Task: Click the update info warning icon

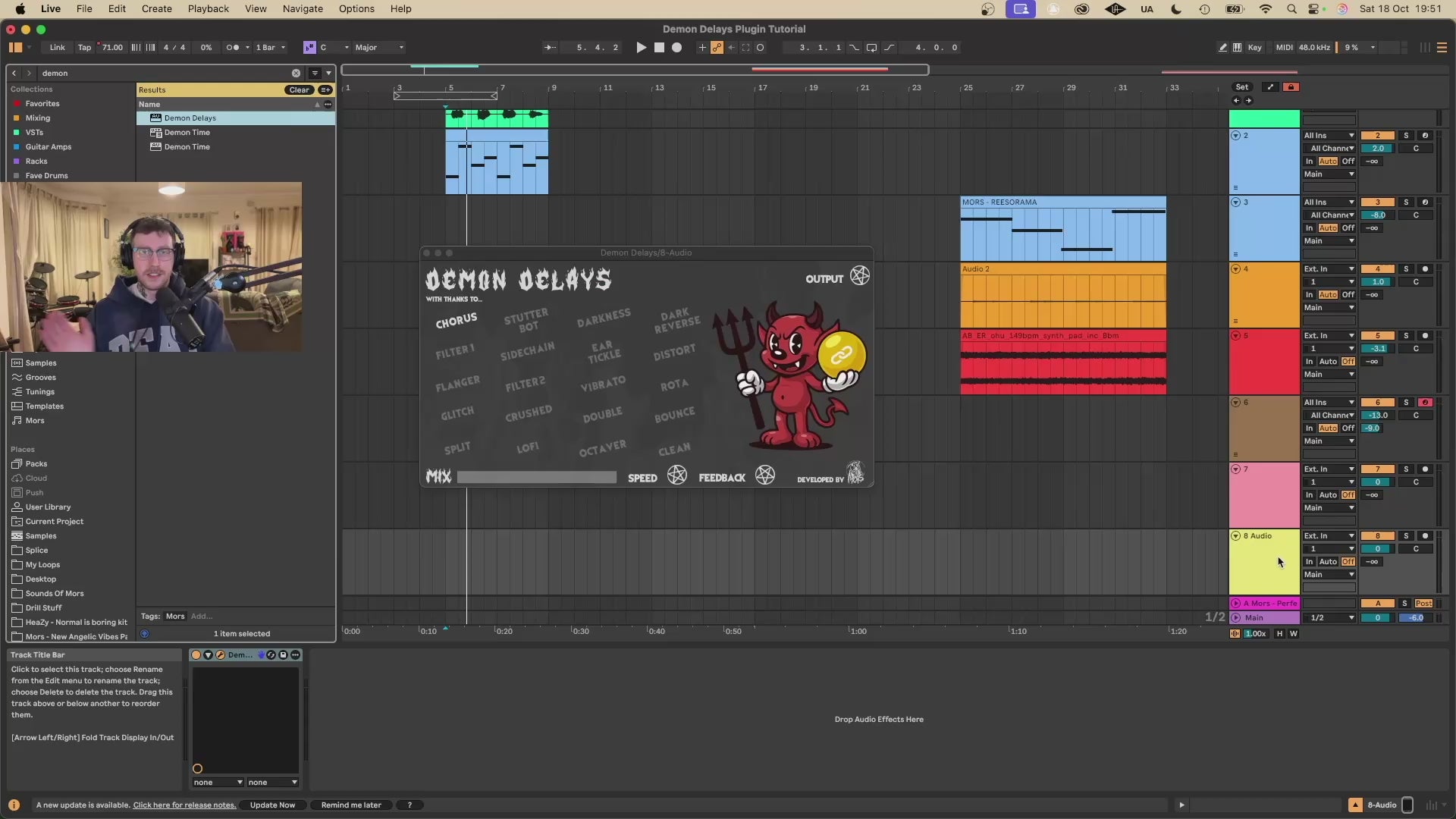Action: point(14,805)
